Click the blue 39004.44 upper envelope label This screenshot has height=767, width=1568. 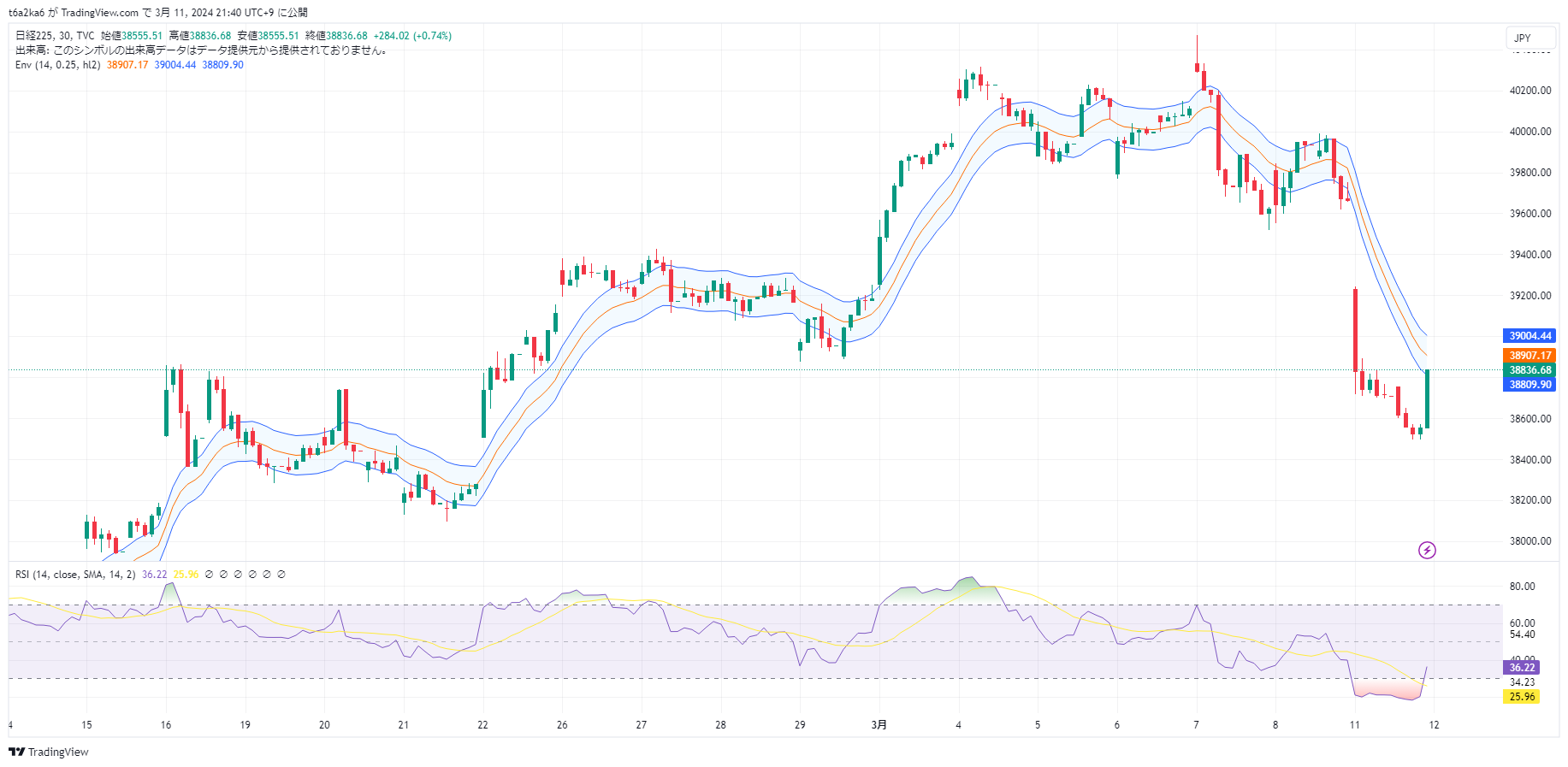pyautogui.click(x=1530, y=336)
